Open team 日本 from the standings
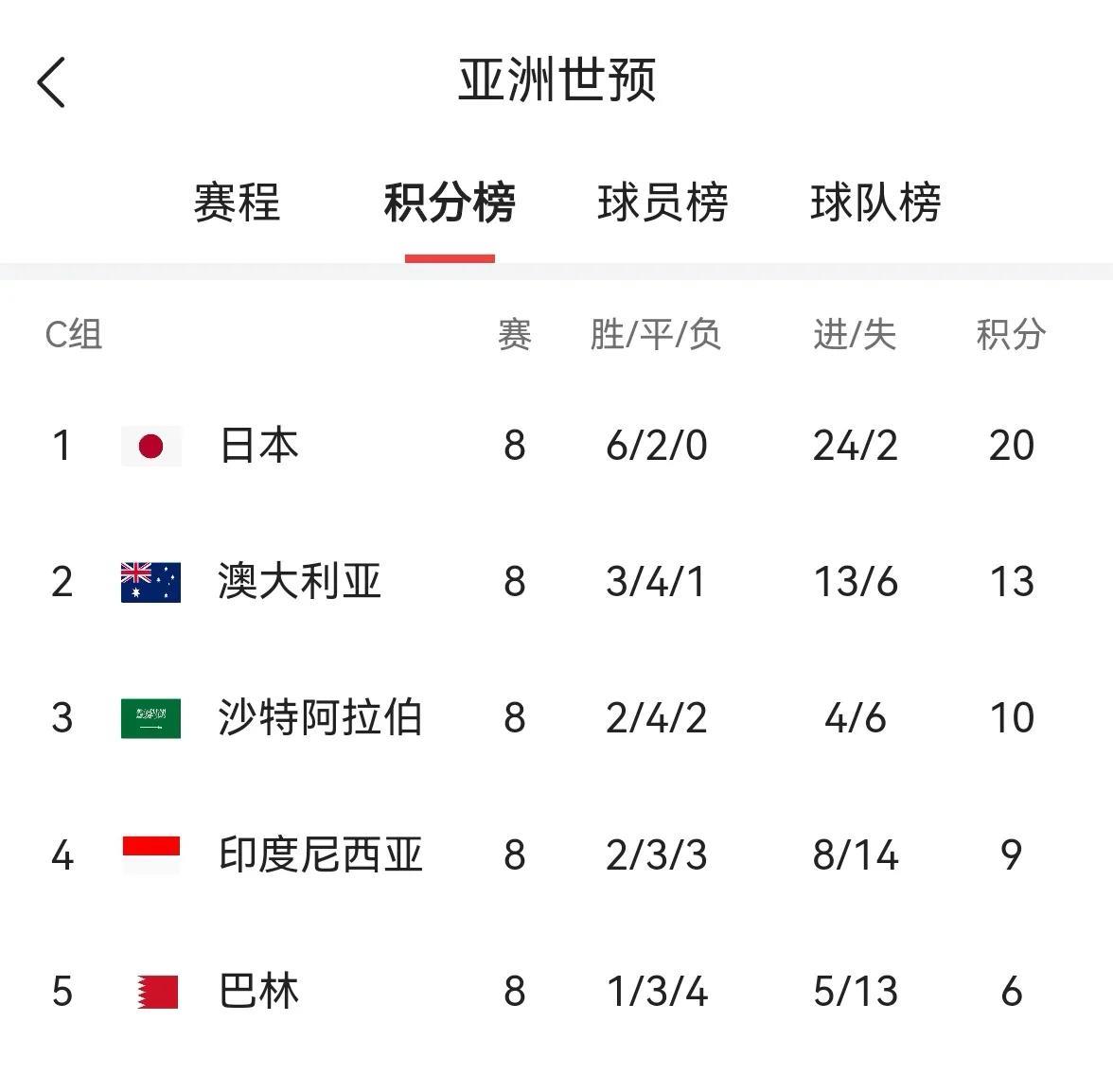 pyautogui.click(x=259, y=446)
